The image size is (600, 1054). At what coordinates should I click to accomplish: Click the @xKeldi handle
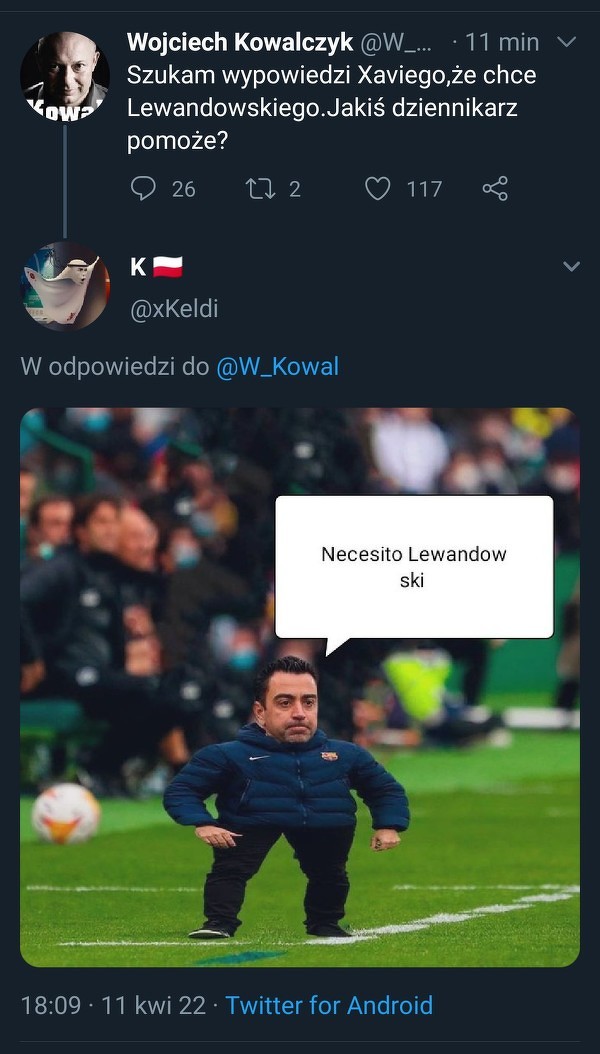pos(174,309)
